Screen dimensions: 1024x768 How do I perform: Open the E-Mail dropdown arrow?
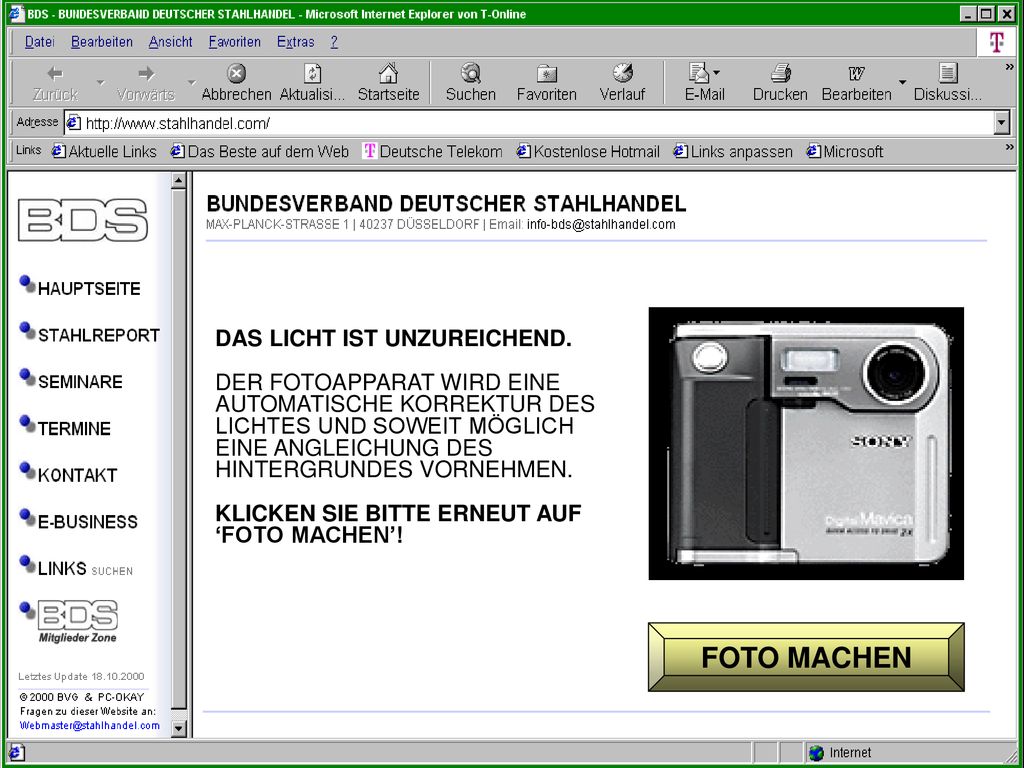[717, 72]
